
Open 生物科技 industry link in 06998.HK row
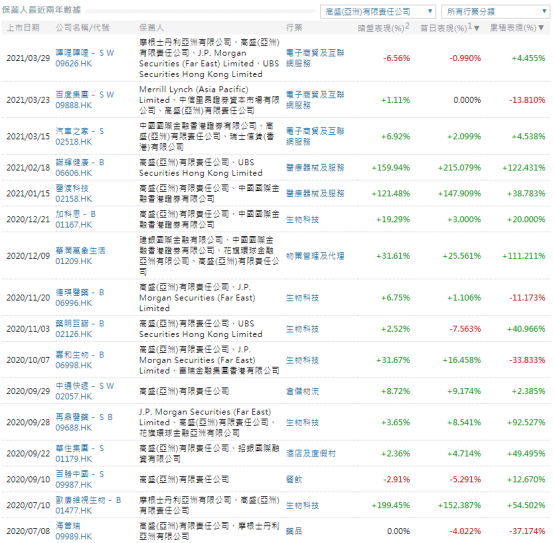click(302, 360)
